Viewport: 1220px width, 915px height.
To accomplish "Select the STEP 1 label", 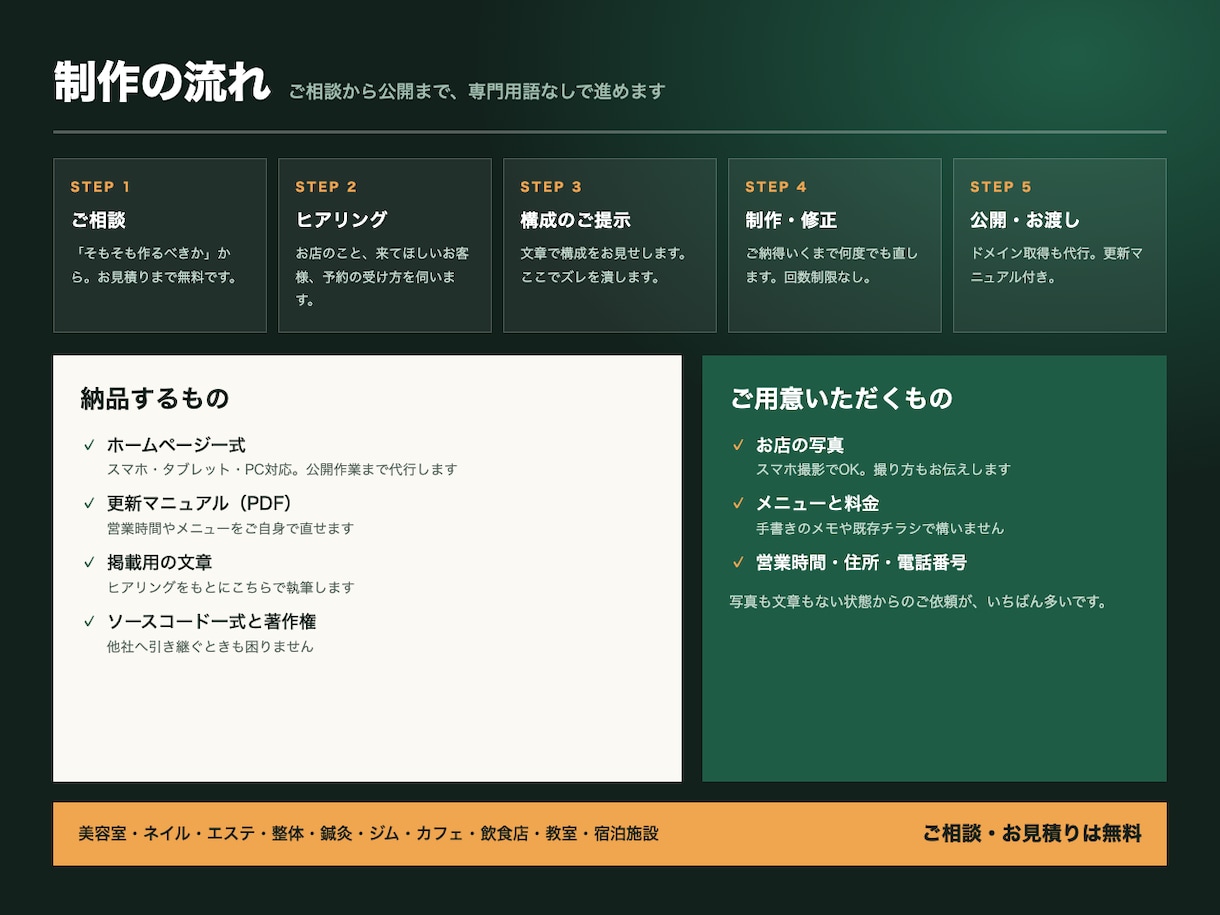I will coord(100,187).
